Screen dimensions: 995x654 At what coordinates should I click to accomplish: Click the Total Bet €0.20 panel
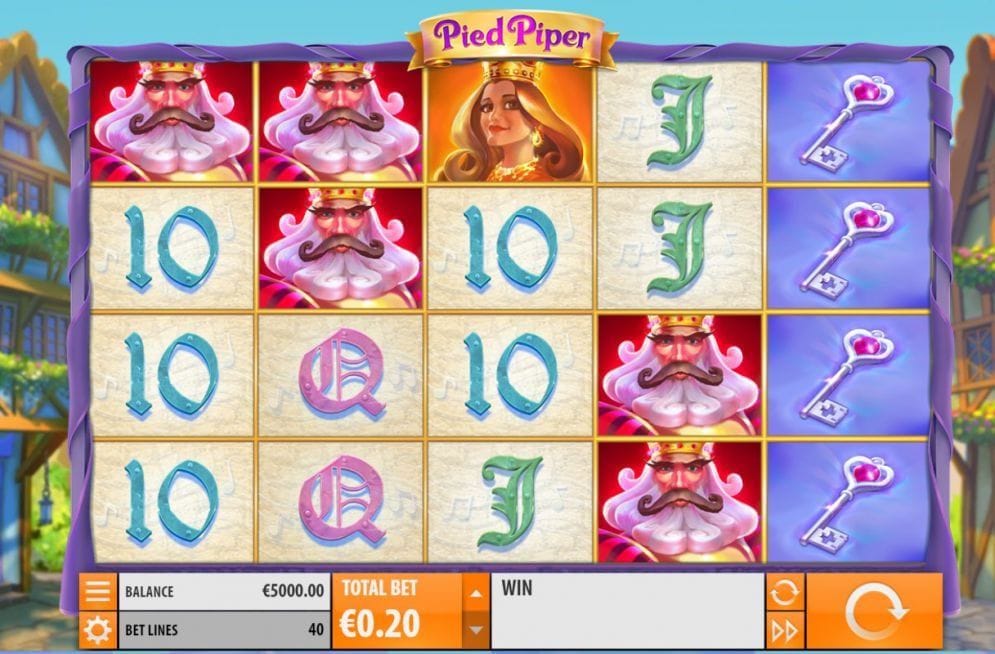pos(398,611)
